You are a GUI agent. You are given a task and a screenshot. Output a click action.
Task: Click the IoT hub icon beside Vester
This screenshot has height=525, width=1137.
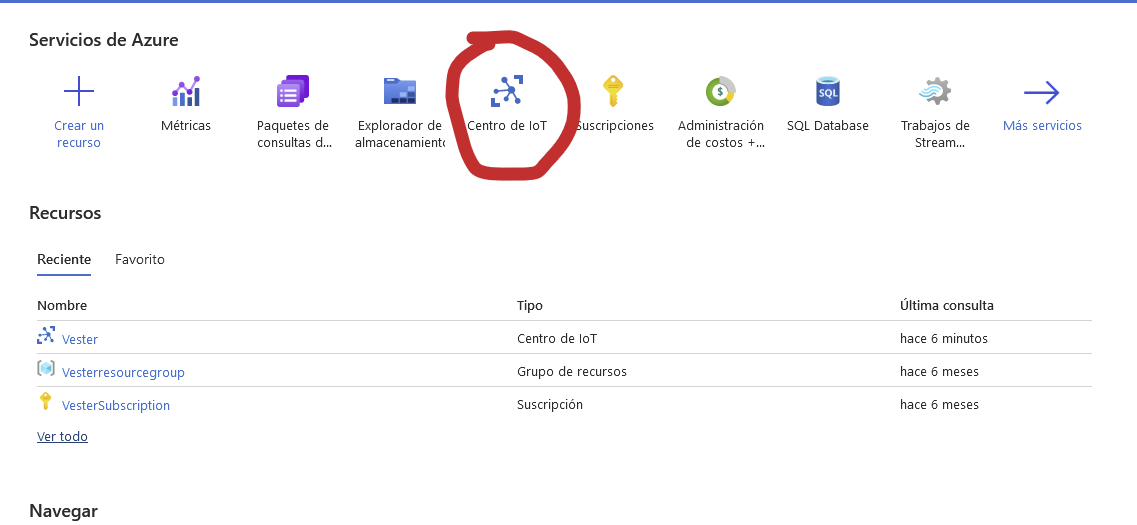coord(46,335)
